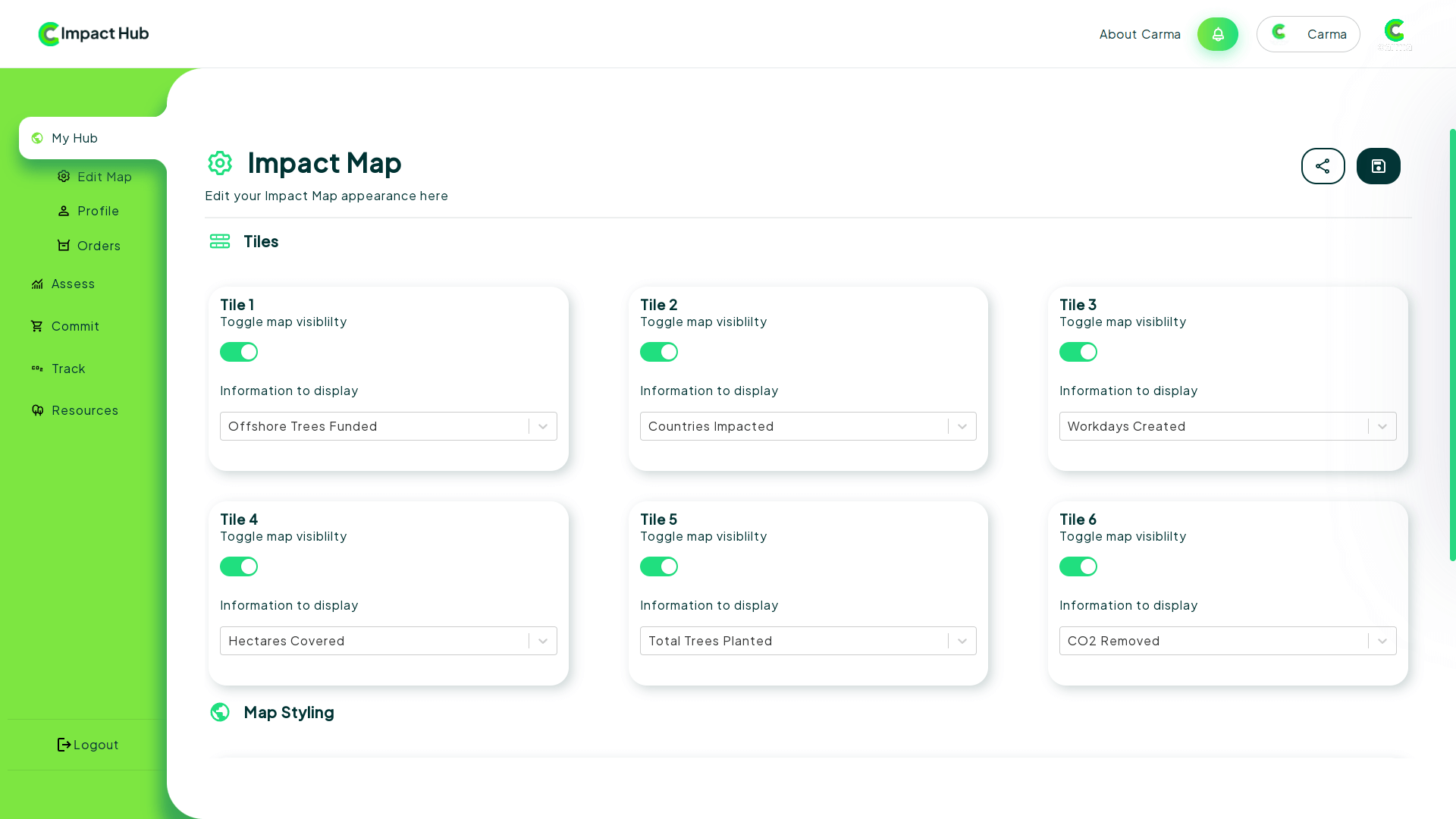1456x819 pixels.
Task: Click the Tiles section icon
Action: 220,241
